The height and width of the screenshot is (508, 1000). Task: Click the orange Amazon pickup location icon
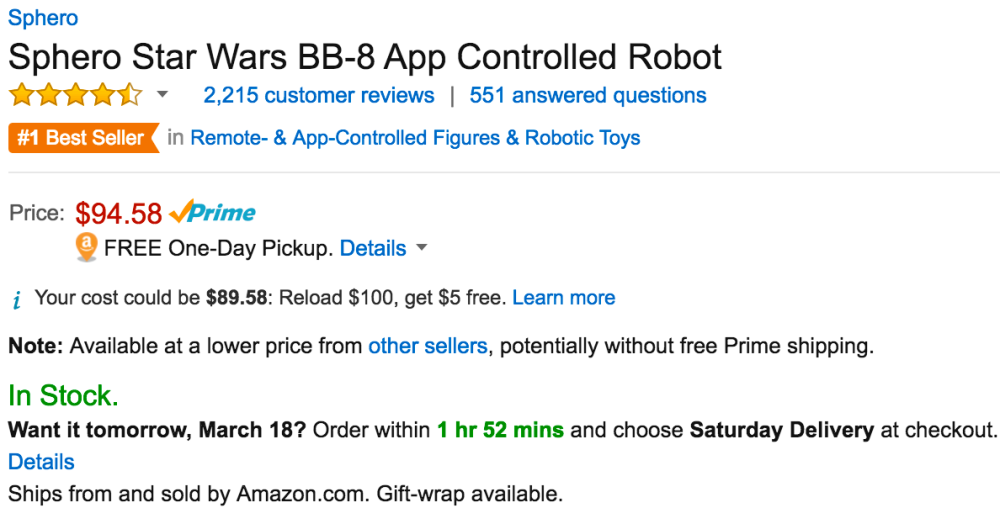(x=87, y=247)
